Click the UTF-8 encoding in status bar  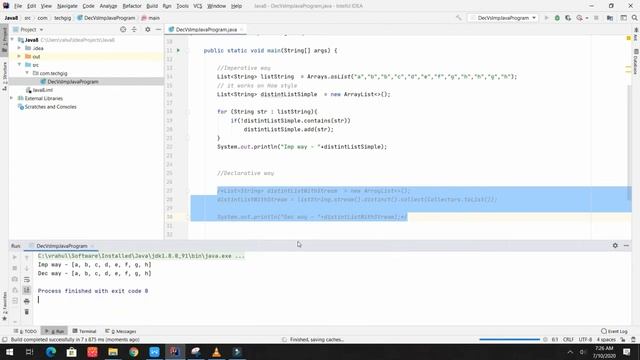click(x=585, y=340)
